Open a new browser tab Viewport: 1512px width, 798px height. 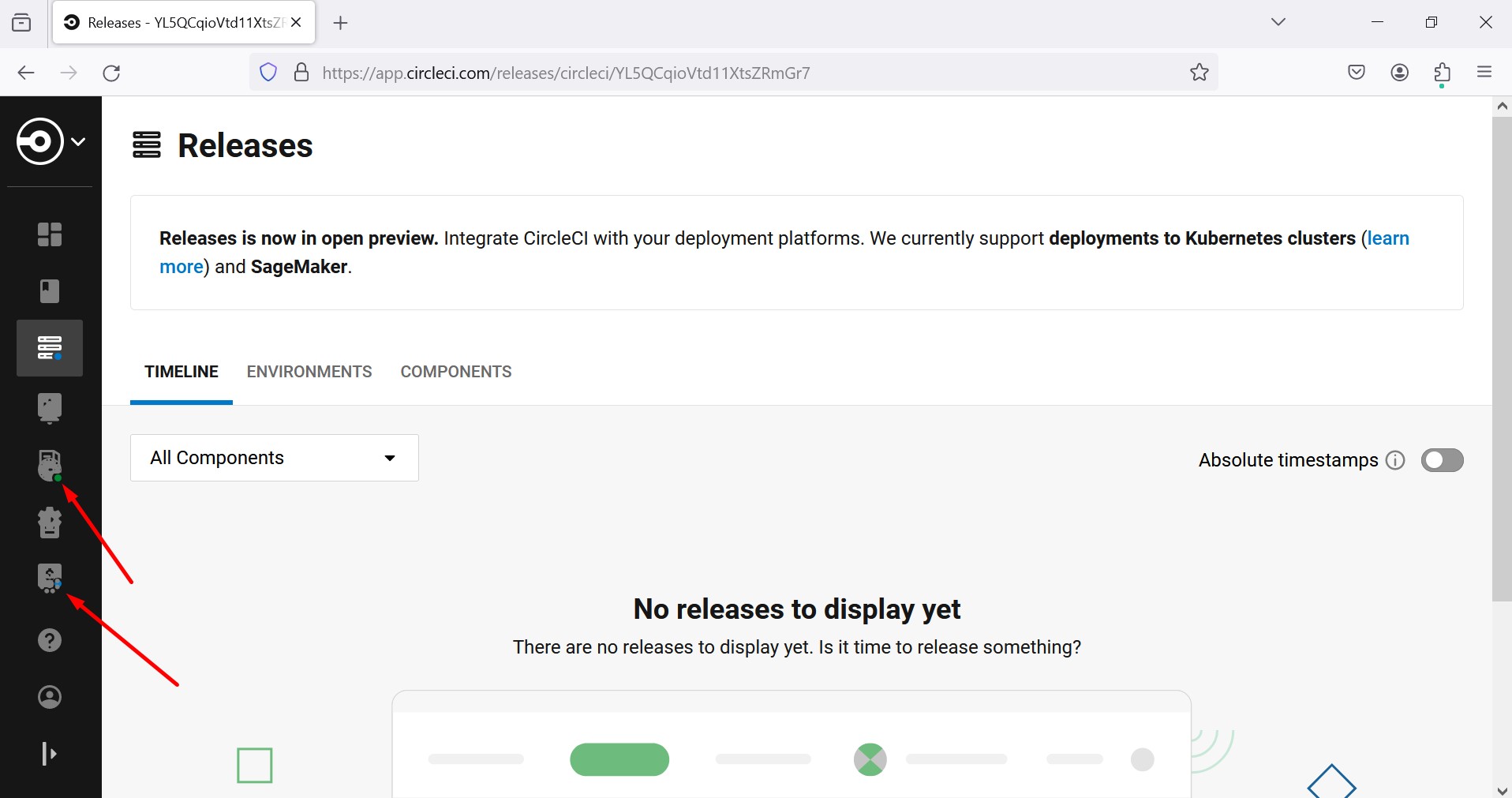(341, 23)
